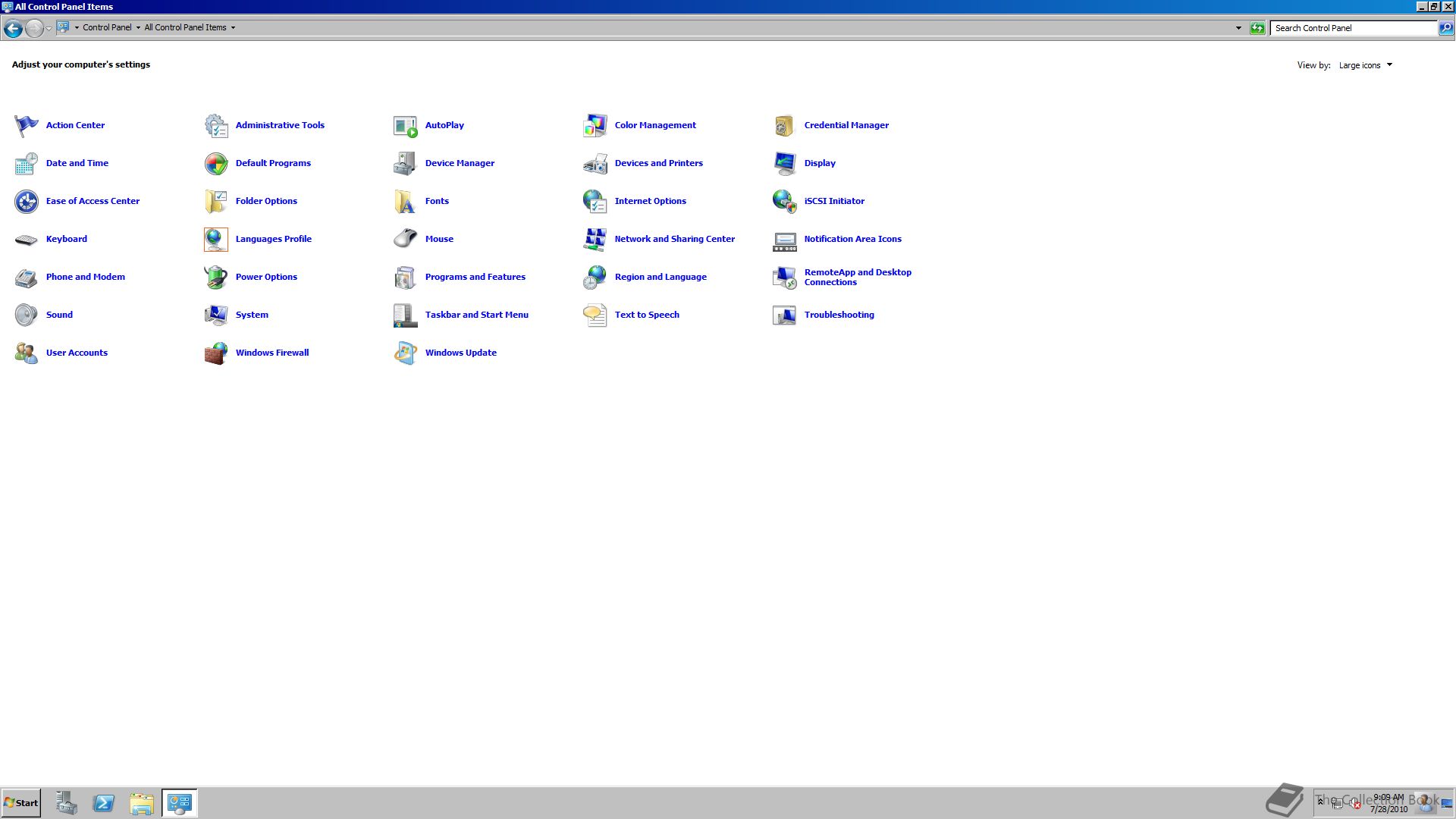Screen dimensions: 1456x819
Task: Open the Start menu
Action: [21, 803]
